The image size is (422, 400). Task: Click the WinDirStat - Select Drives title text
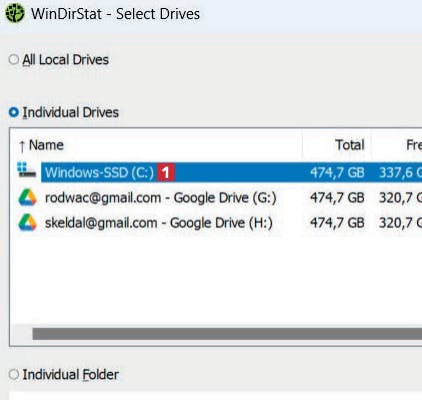[x=115, y=14]
